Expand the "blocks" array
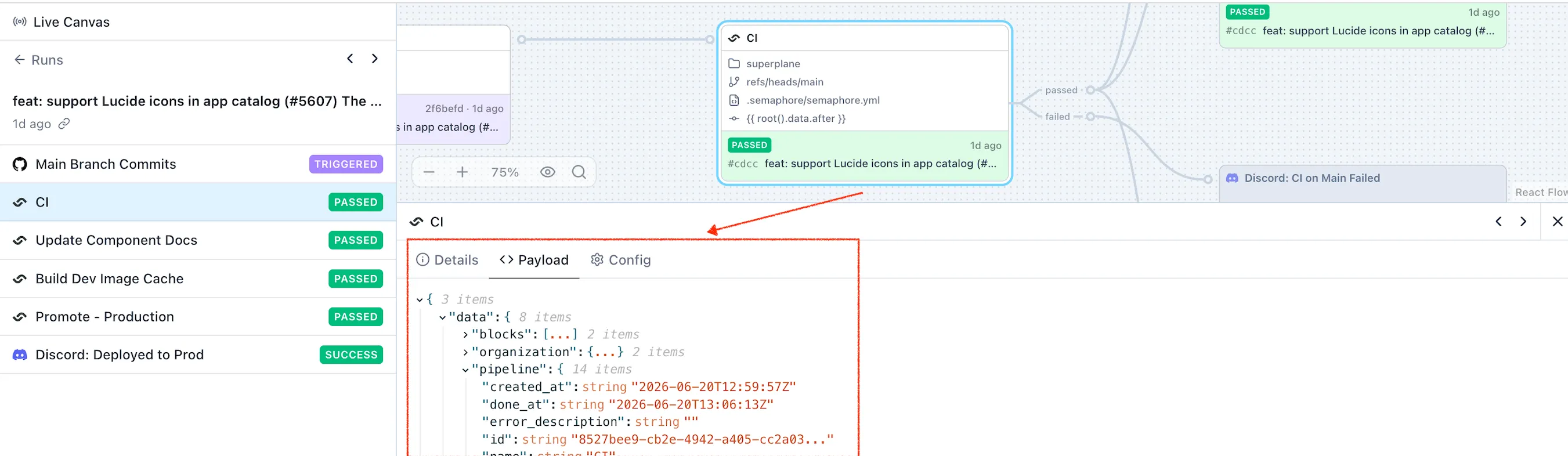This screenshot has width=1568, height=456. [465, 334]
